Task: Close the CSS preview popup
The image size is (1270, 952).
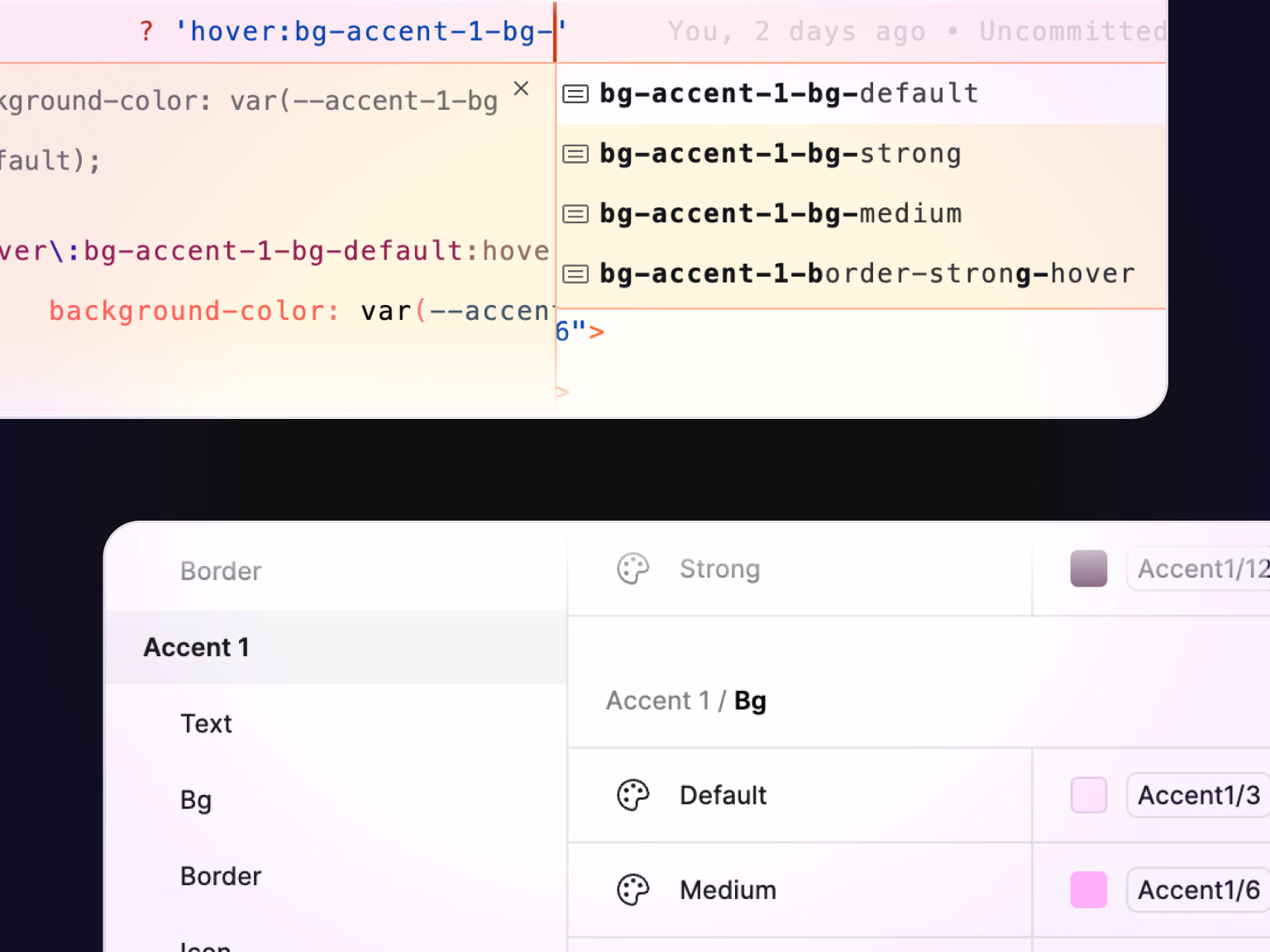Action: (x=521, y=88)
